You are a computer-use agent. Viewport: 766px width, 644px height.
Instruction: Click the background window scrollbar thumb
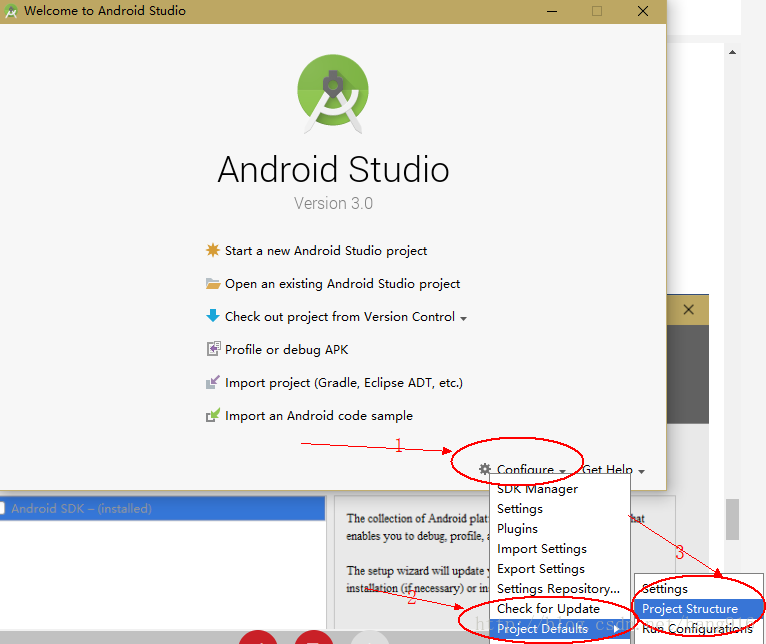click(732, 519)
